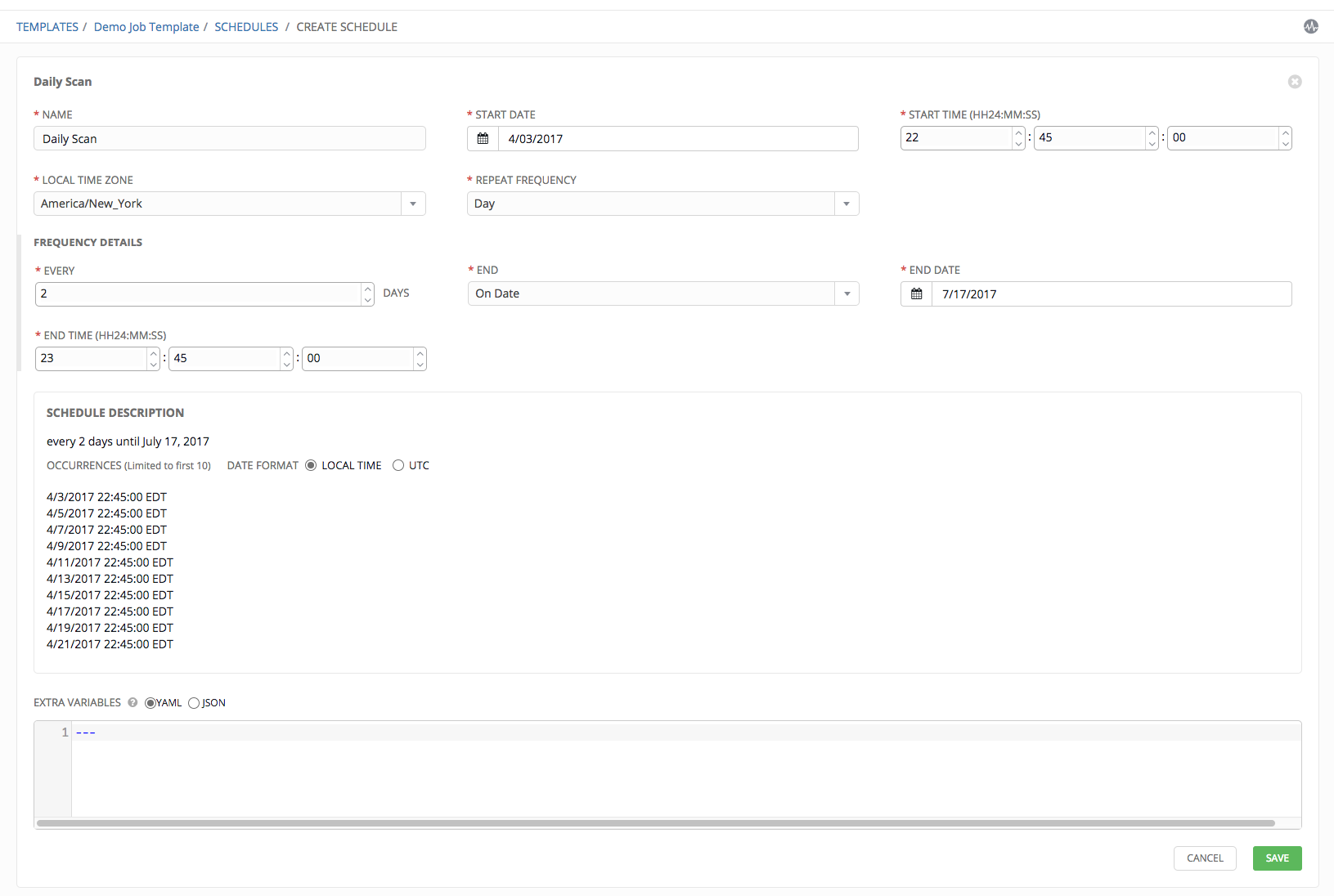
Task: Increase the start time seconds value
Action: coord(1285,132)
